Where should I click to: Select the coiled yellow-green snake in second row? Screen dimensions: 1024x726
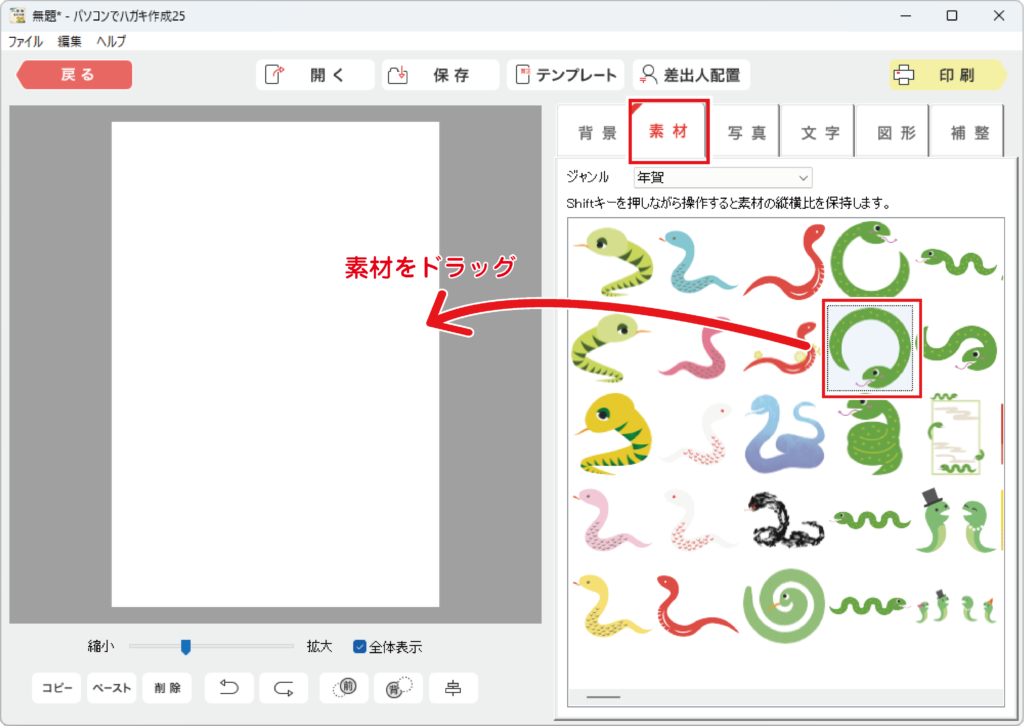pos(611,347)
